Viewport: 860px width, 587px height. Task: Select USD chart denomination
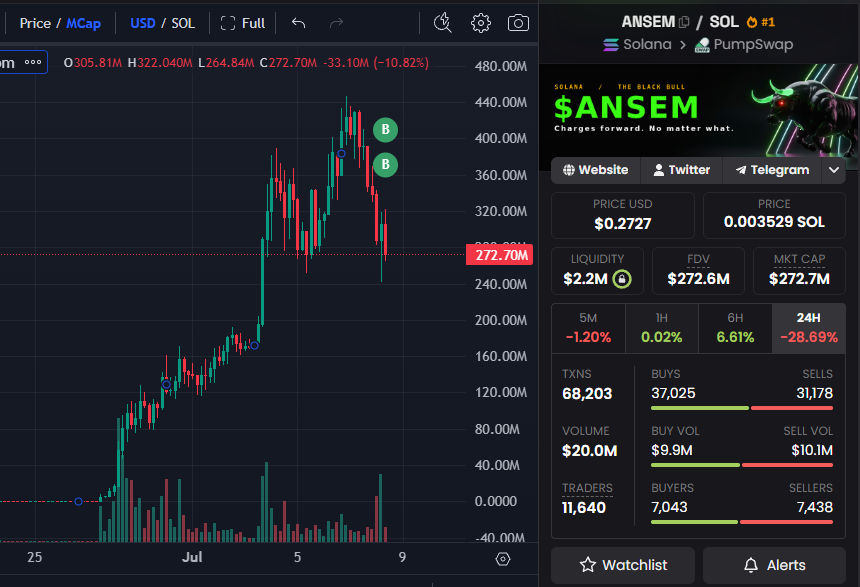click(143, 23)
